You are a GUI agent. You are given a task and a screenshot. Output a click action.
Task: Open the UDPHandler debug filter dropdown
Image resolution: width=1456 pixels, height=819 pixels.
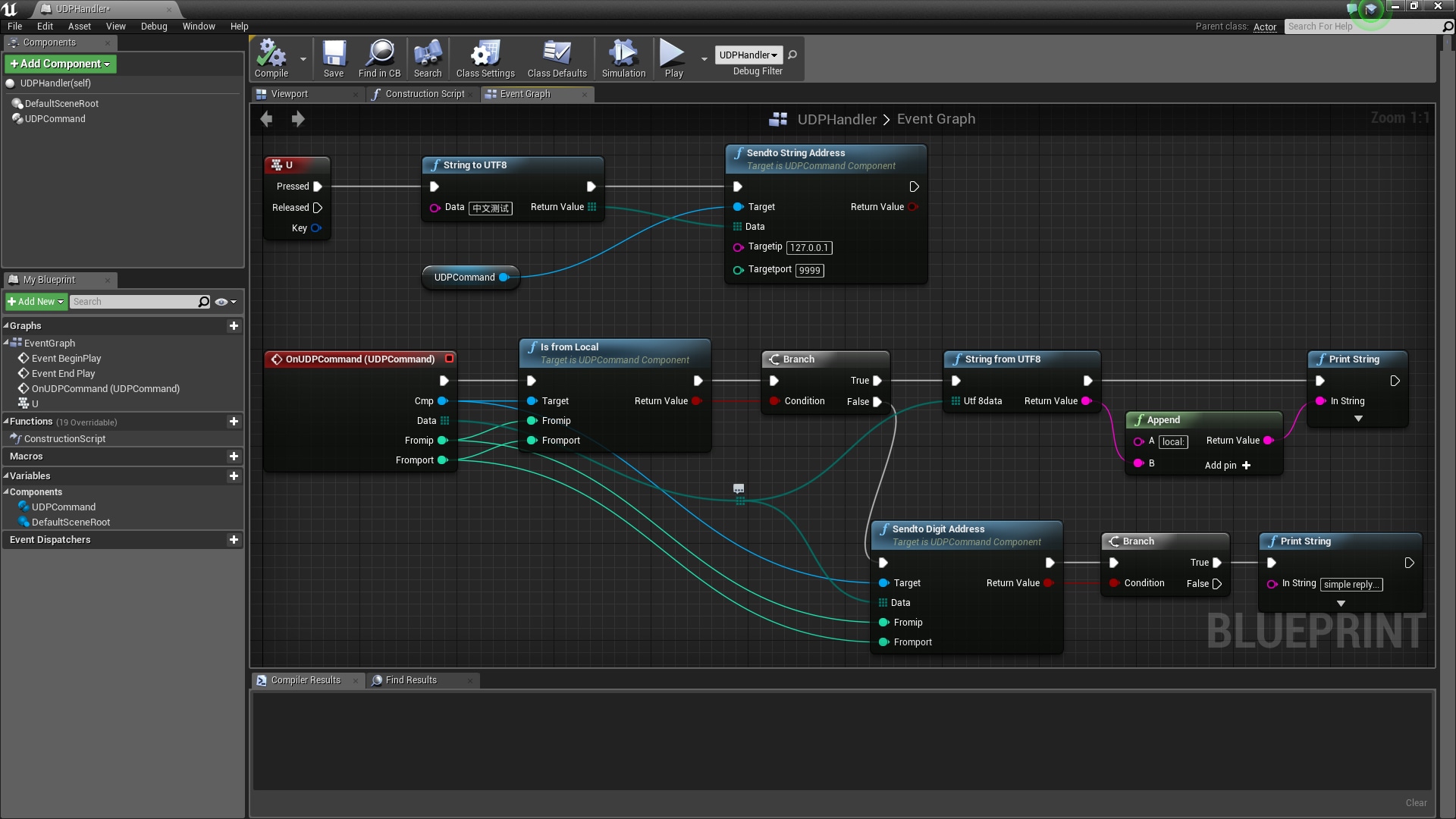click(x=748, y=55)
